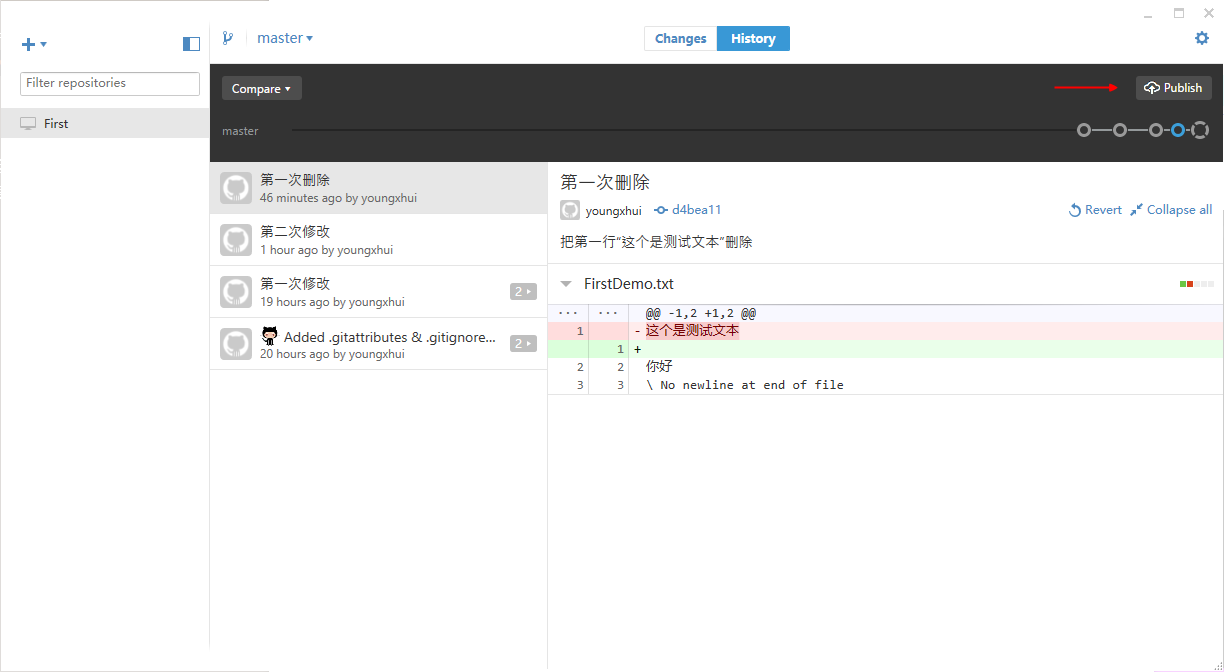The height and width of the screenshot is (672, 1224).
Task: Click the Octocat icon in commit title
Action: coord(269,336)
